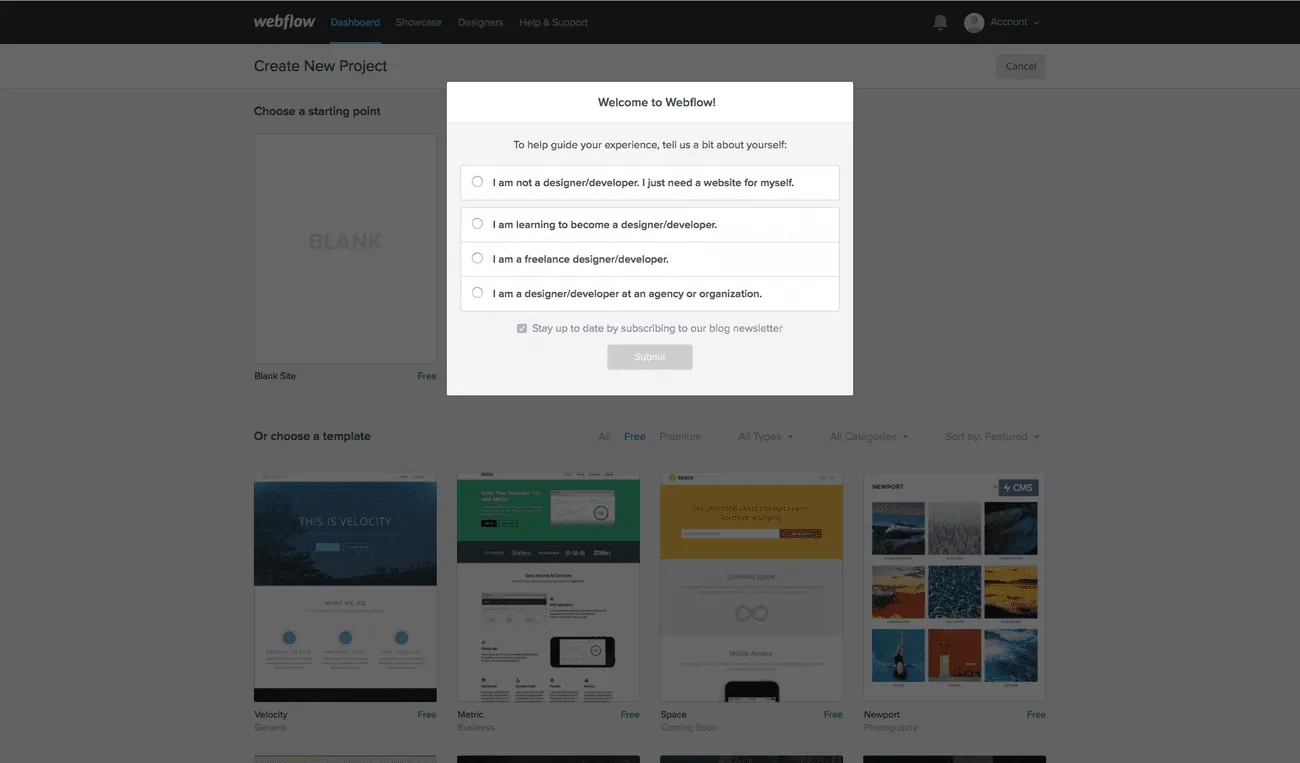The height and width of the screenshot is (763, 1300).
Task: Click the 'Business' category under Metric
Action: point(476,727)
